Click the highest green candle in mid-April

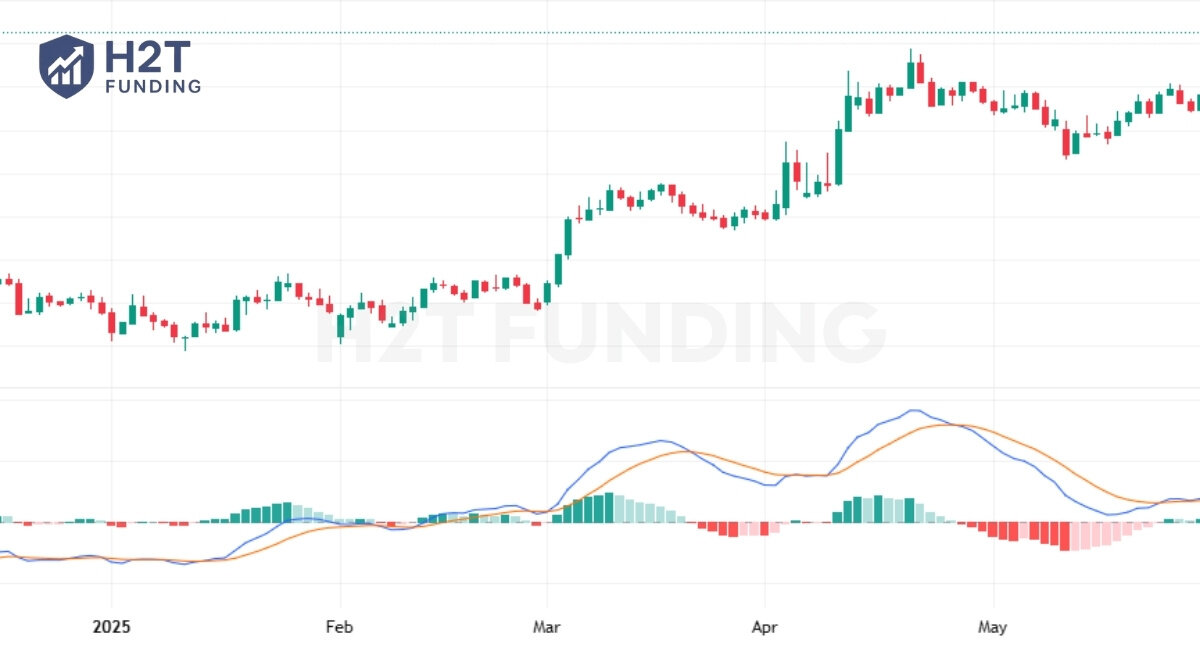point(911,74)
